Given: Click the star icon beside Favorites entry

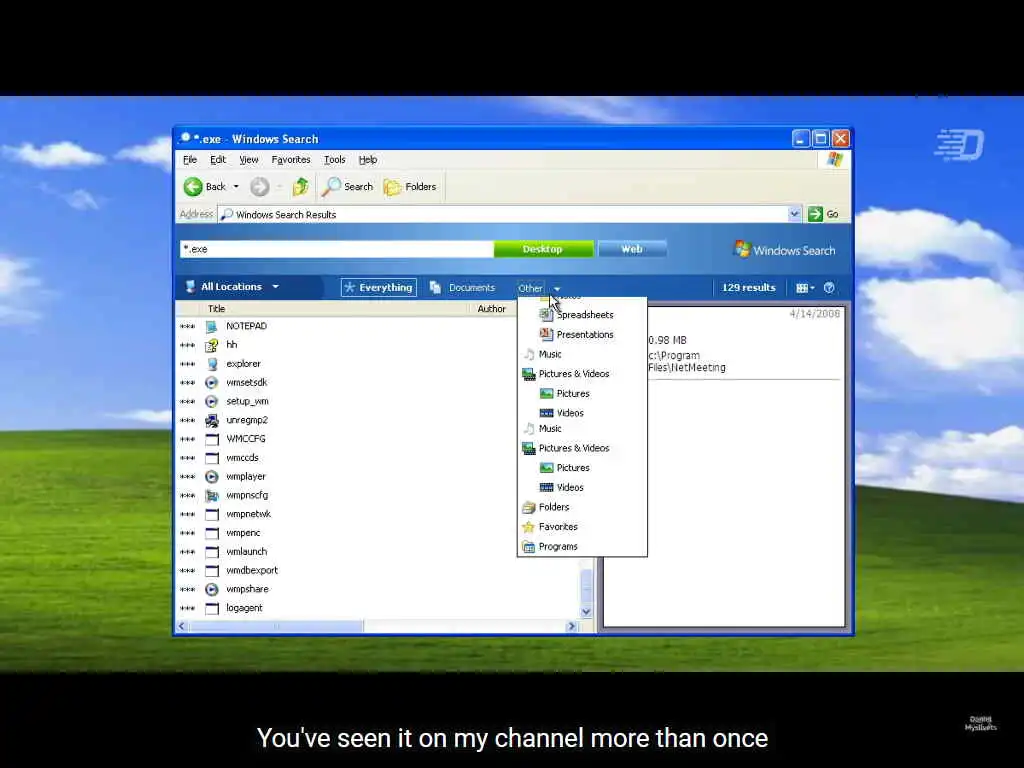Looking at the screenshot, I should pos(528,527).
